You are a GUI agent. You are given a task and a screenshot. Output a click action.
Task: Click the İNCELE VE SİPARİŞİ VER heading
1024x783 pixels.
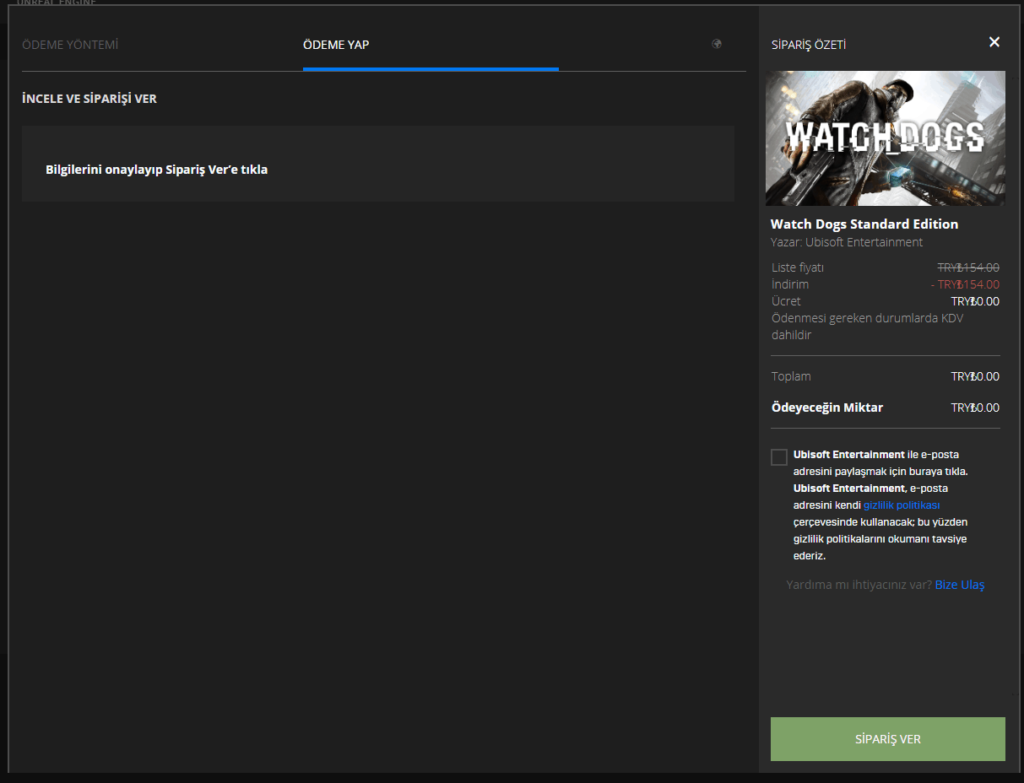pyautogui.click(x=89, y=99)
